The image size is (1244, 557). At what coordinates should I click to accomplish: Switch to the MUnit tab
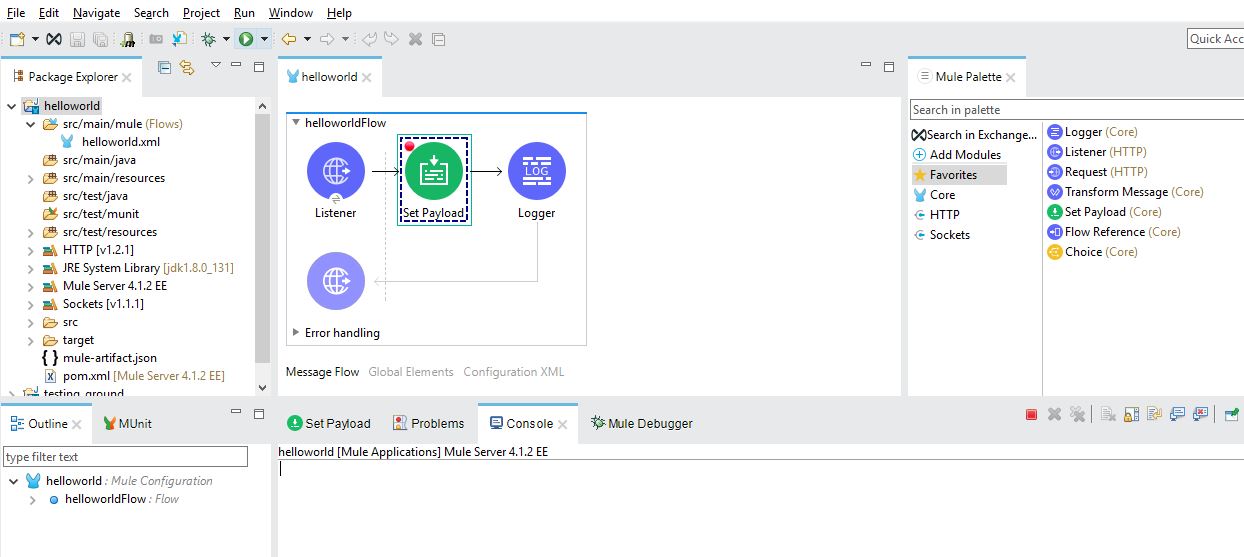tap(127, 423)
